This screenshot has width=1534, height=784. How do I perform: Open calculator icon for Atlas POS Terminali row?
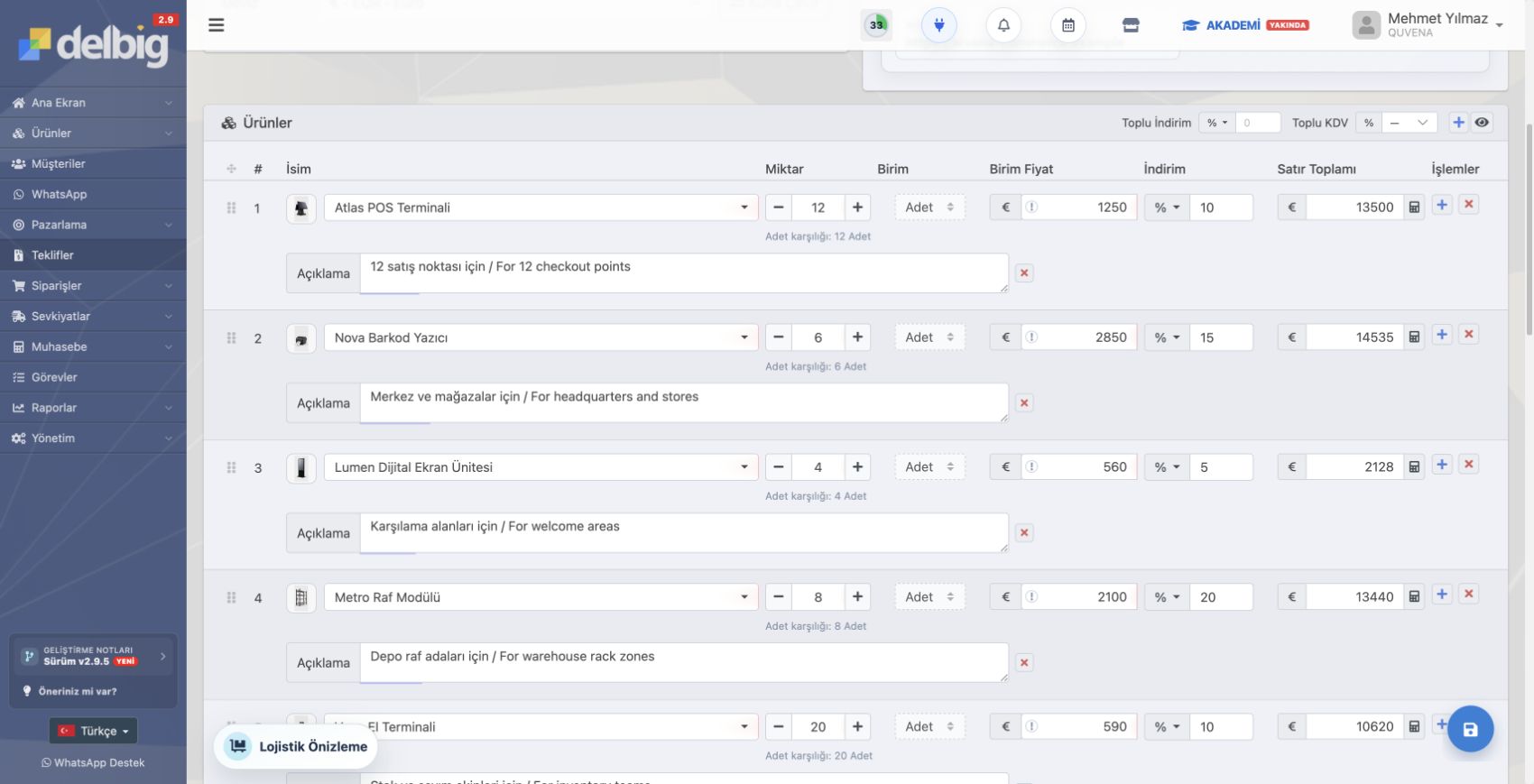coord(1414,208)
